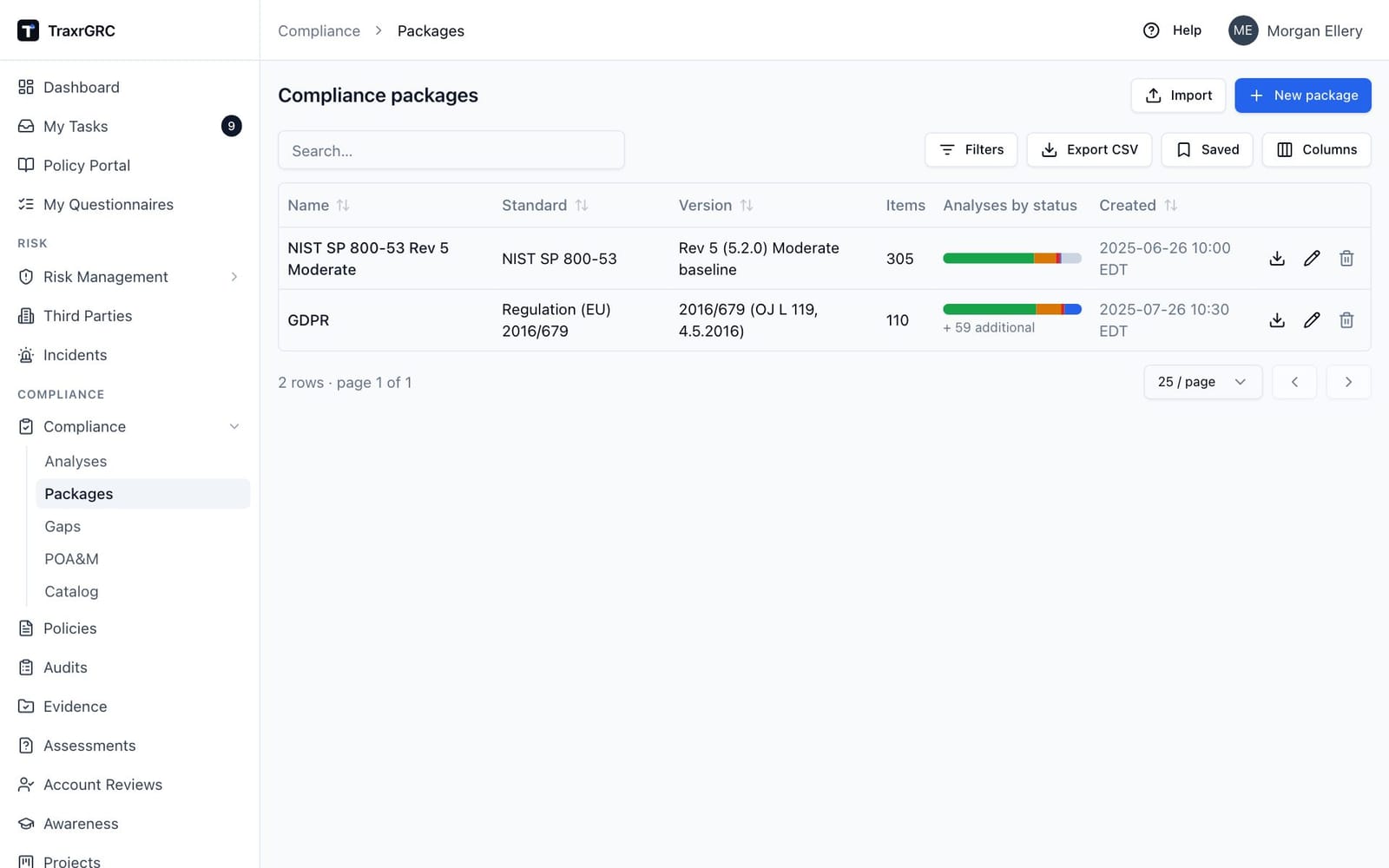Open Catalog under Compliance

tap(142, 592)
